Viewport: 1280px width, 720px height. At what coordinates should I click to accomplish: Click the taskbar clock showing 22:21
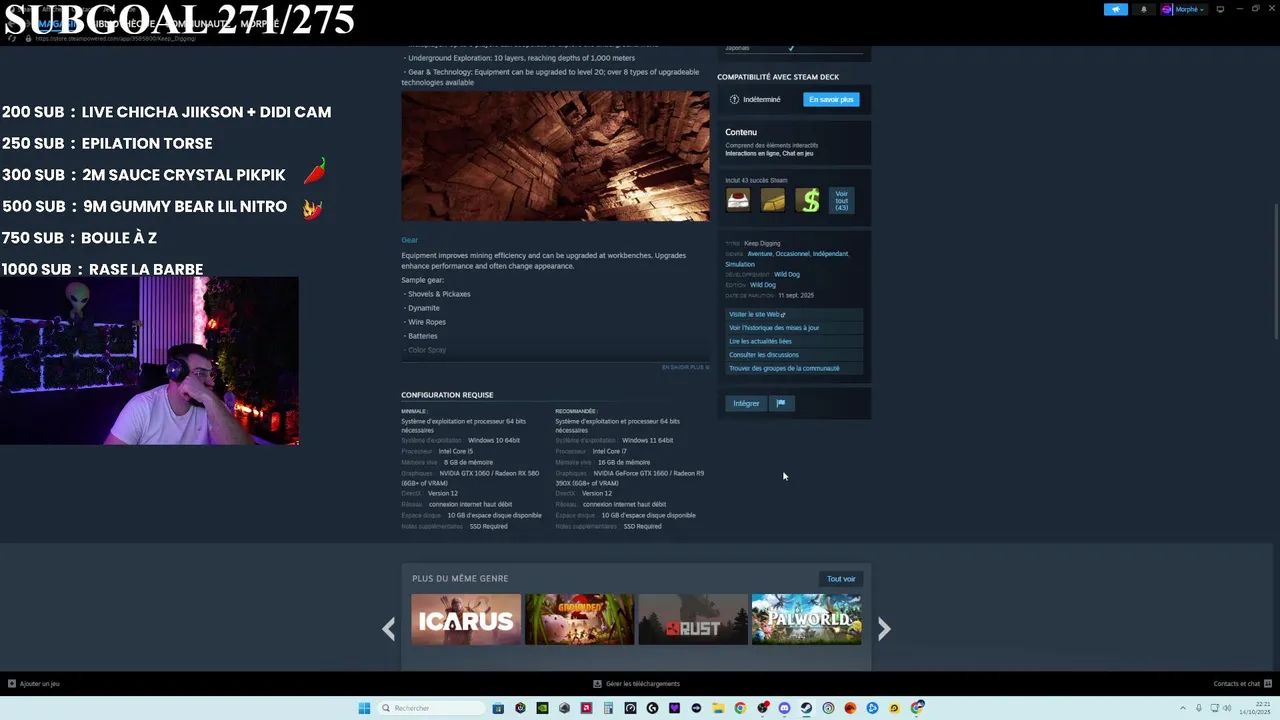(1254, 708)
